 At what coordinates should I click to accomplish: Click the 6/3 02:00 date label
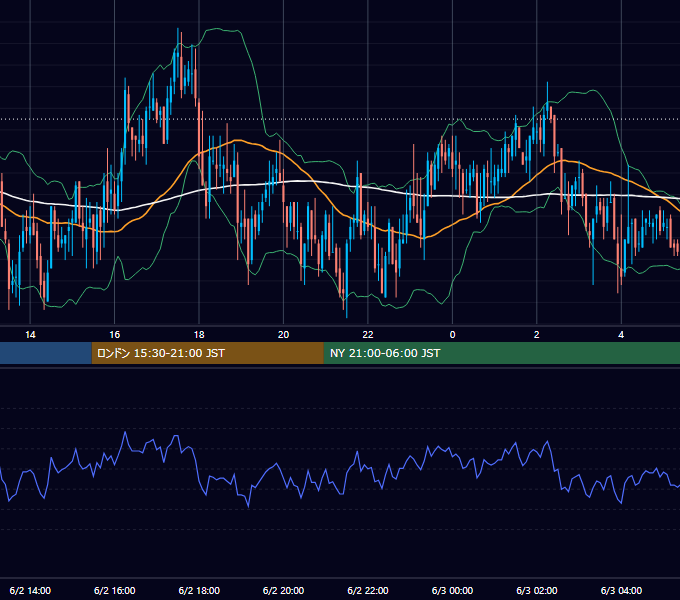coord(536,590)
